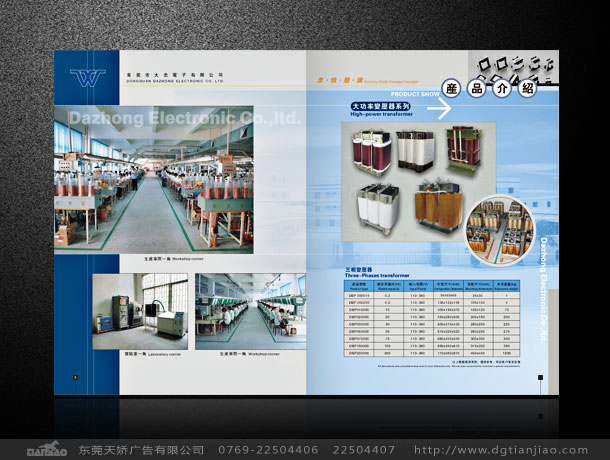Open the laboratory corner photo

[x=139, y=309]
